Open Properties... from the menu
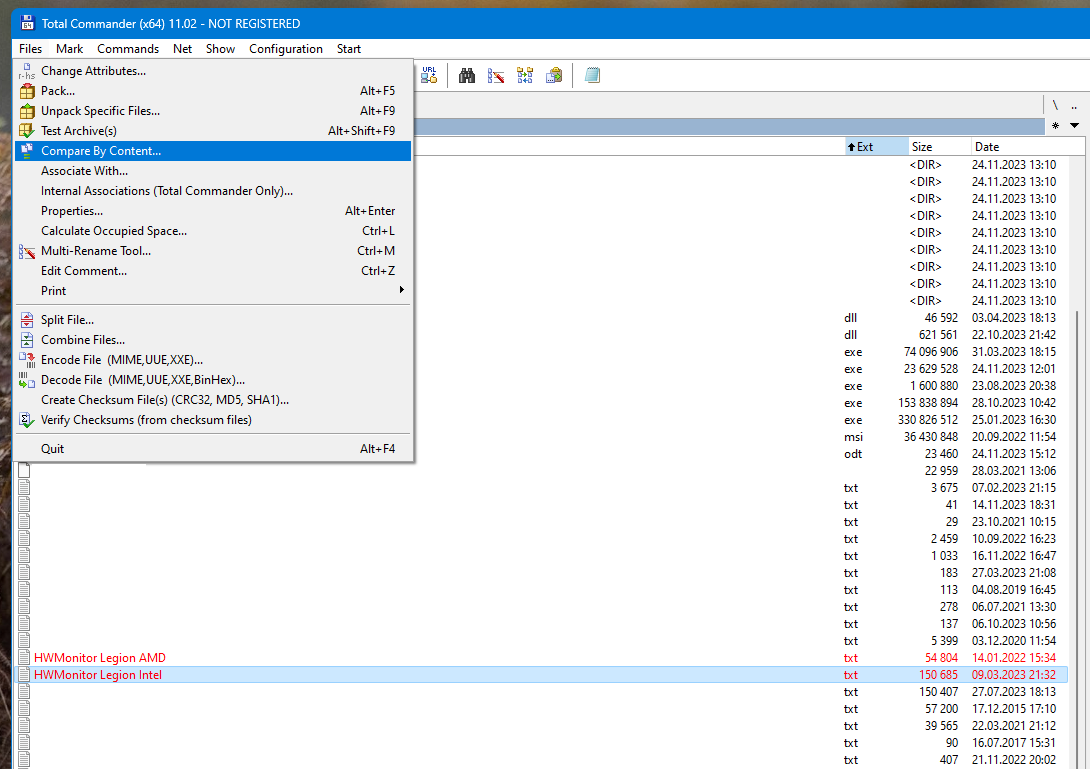 click(x=213, y=211)
